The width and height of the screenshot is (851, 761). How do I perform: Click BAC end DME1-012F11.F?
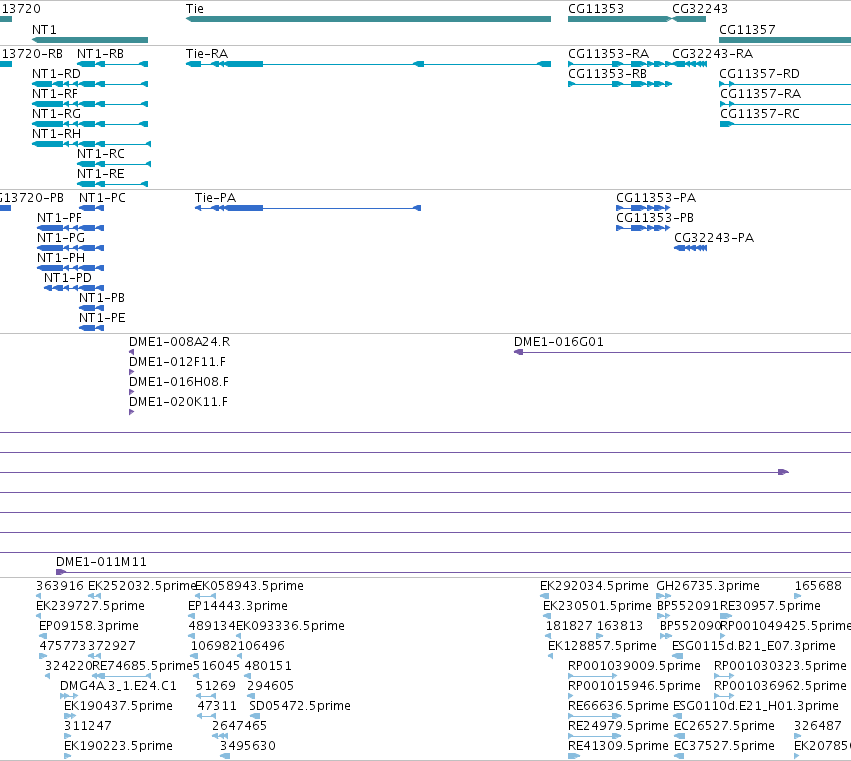(131, 372)
